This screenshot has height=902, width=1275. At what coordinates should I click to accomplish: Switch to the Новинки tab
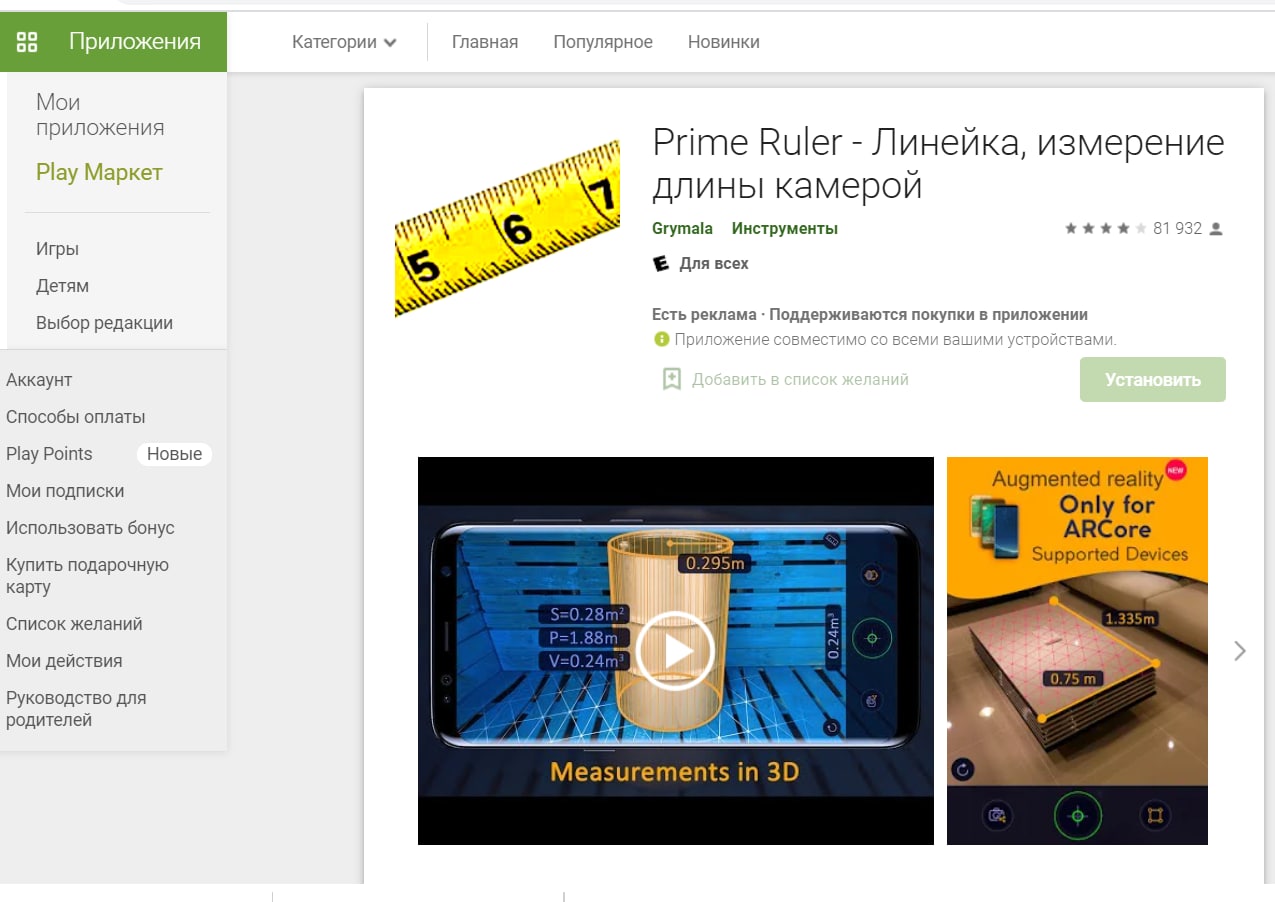tap(724, 42)
